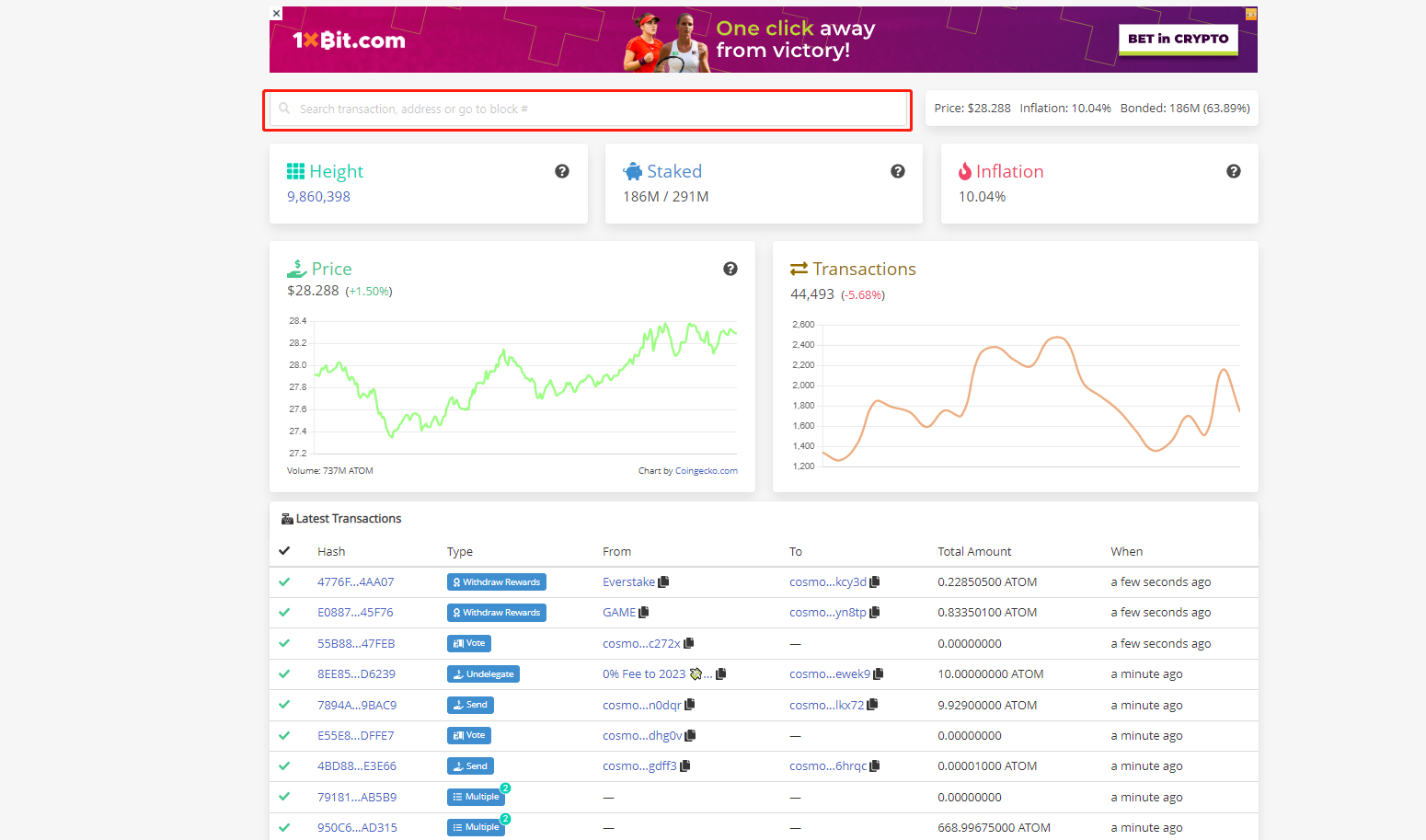The width and height of the screenshot is (1426, 840).
Task: Click the Undelegate type badge
Action: point(483,674)
